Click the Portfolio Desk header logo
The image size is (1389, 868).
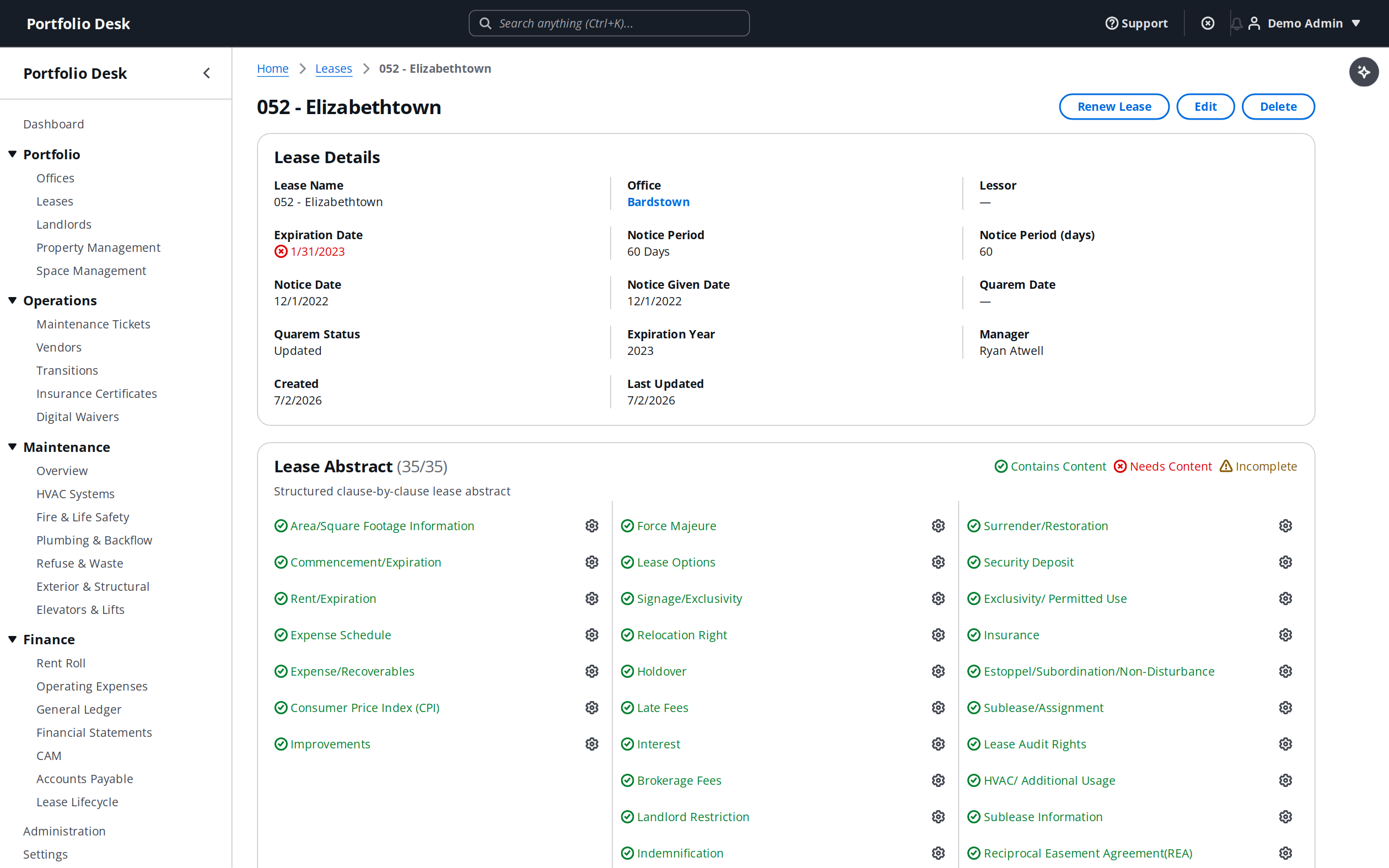(x=78, y=24)
